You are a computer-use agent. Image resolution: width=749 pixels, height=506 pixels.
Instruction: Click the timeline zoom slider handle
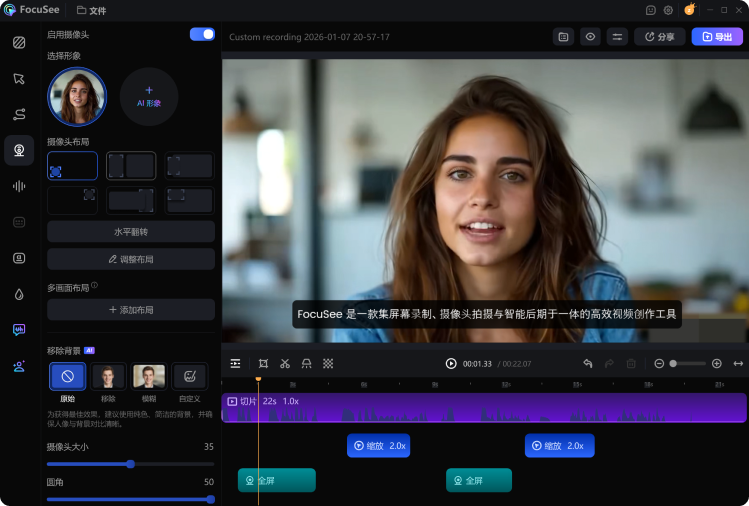[673, 364]
